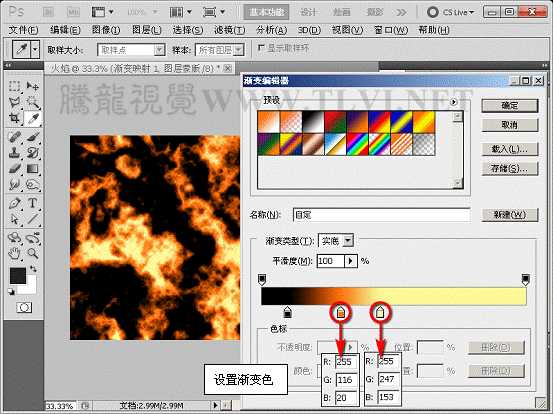Select the pale yellow color stop

tap(380, 312)
